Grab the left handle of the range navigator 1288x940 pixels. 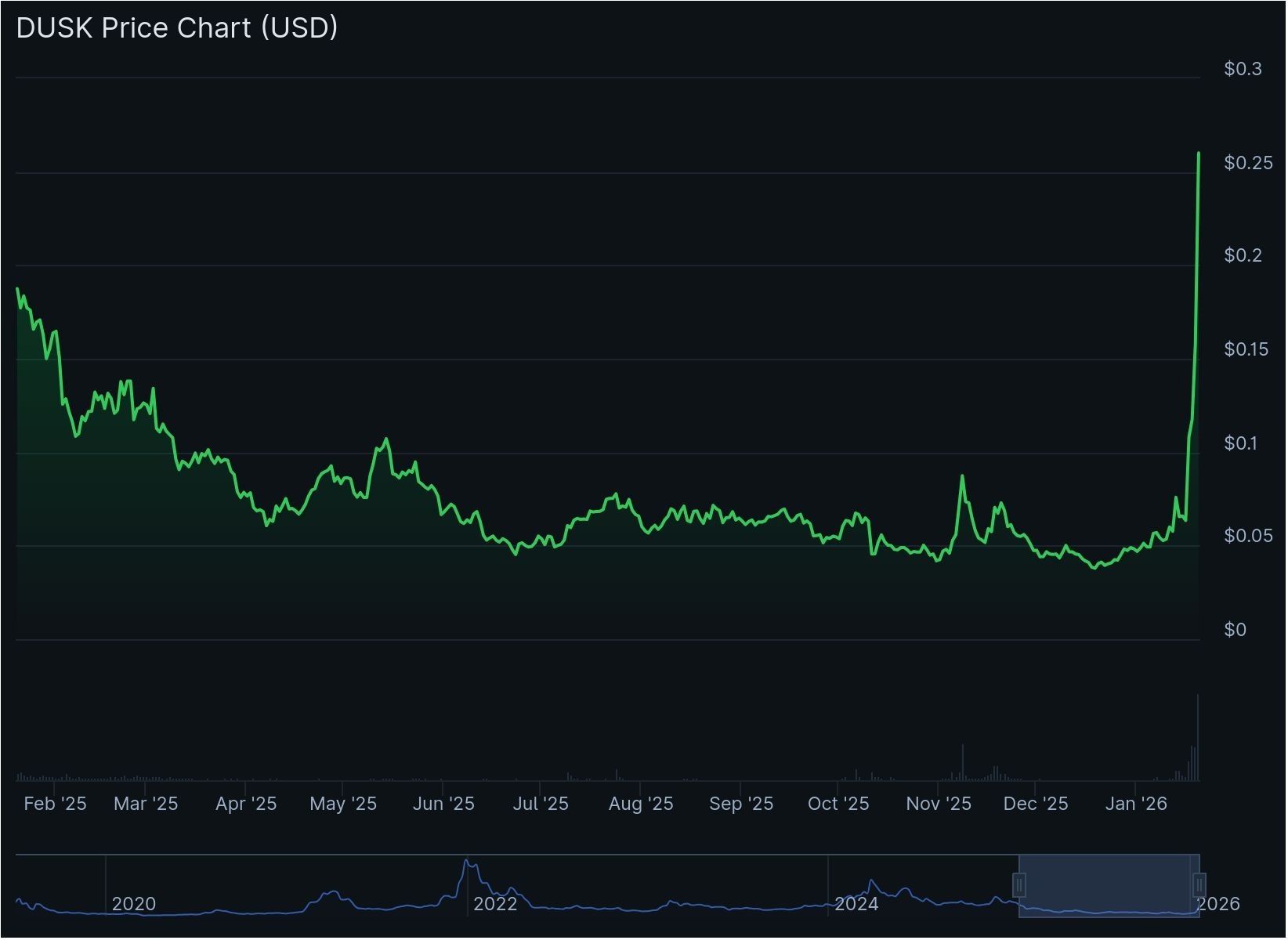[1019, 886]
